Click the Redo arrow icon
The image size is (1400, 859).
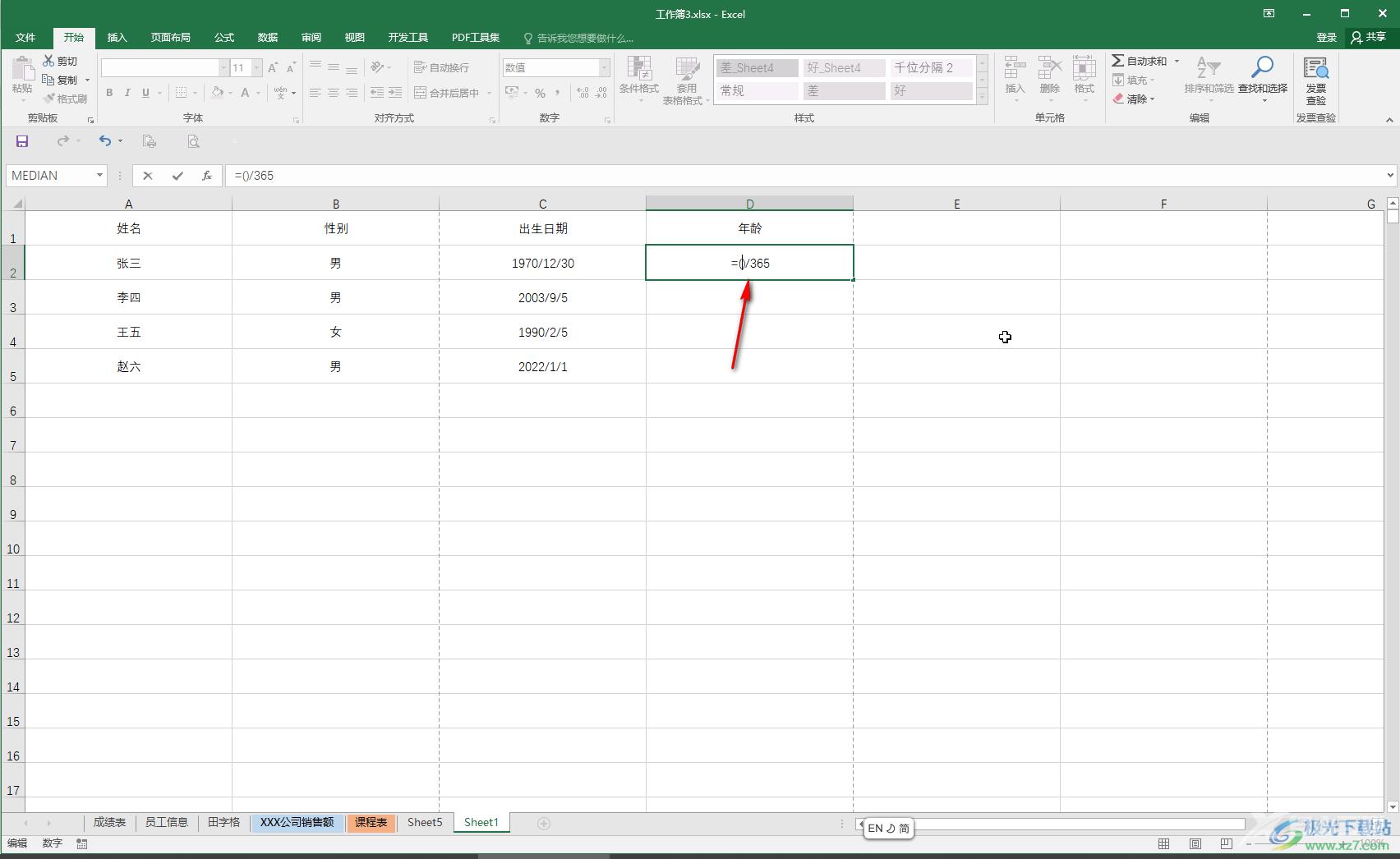pos(63,141)
